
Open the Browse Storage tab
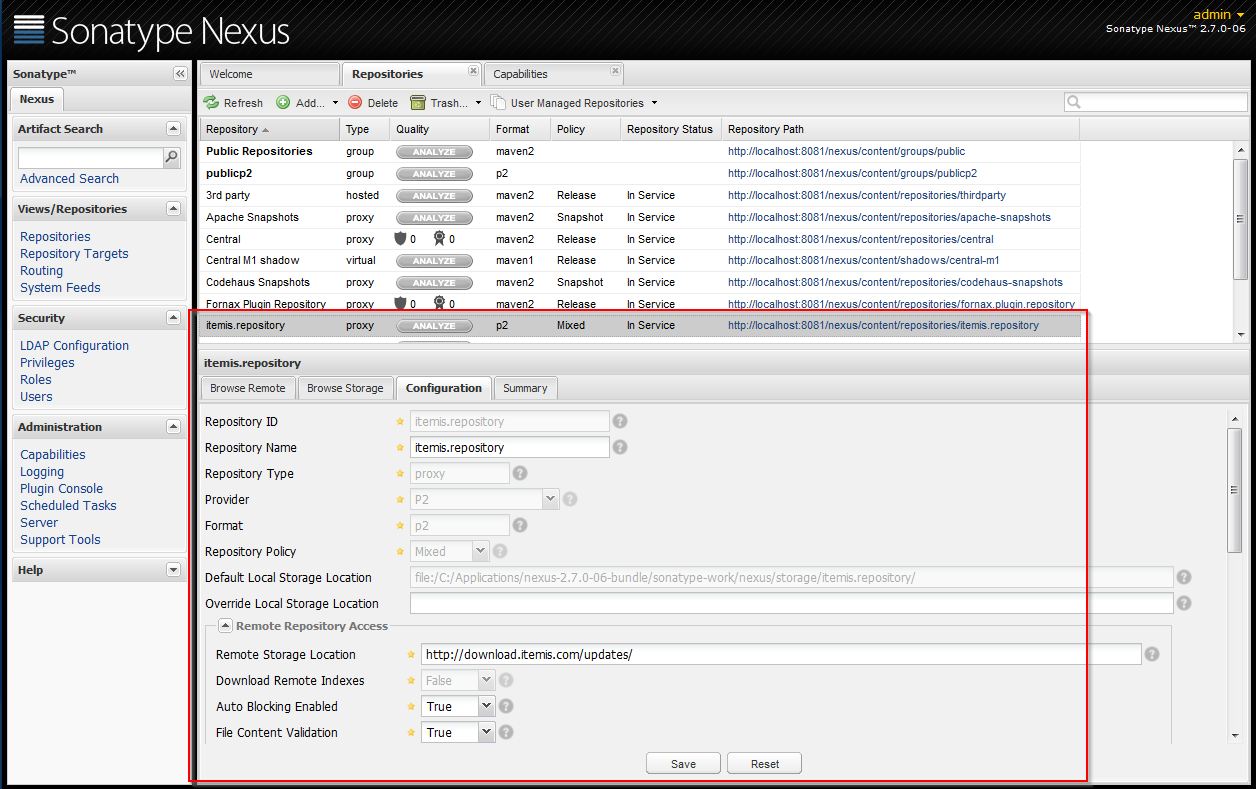click(x=345, y=388)
